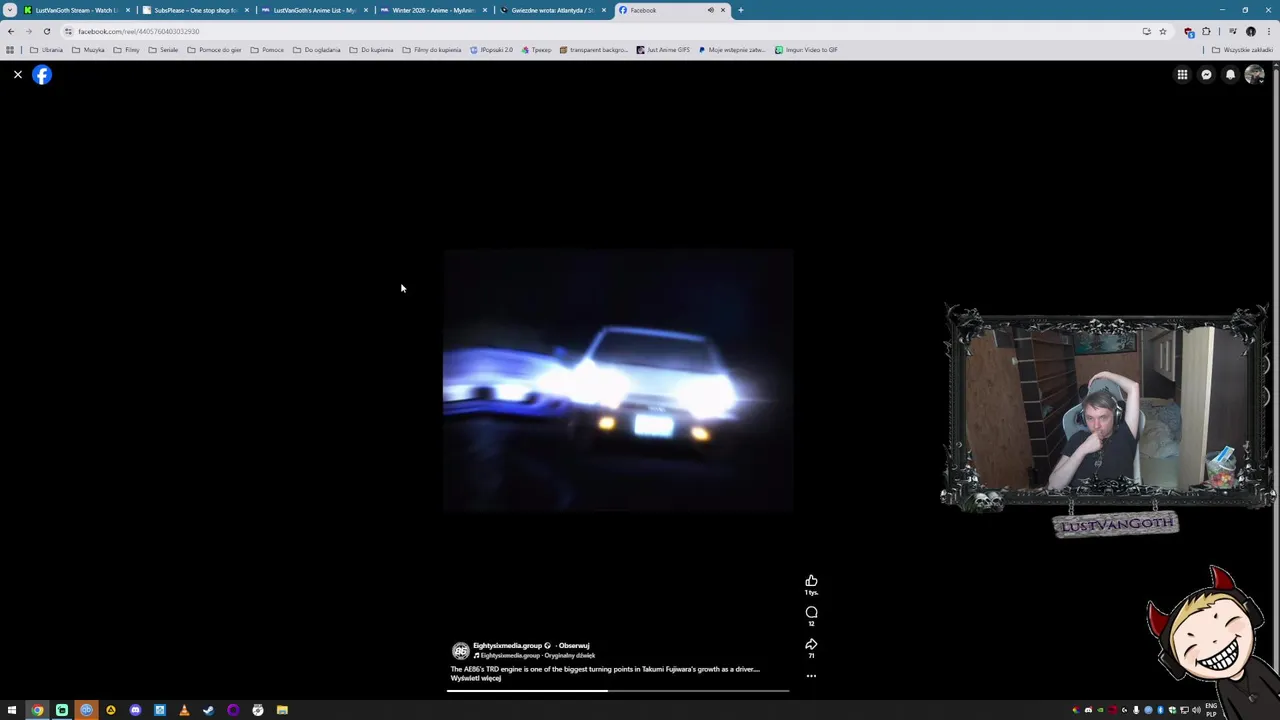Screen dimensions: 1280x720
Task: Open the Facebook account profile picture menu
Action: click(x=1254, y=75)
